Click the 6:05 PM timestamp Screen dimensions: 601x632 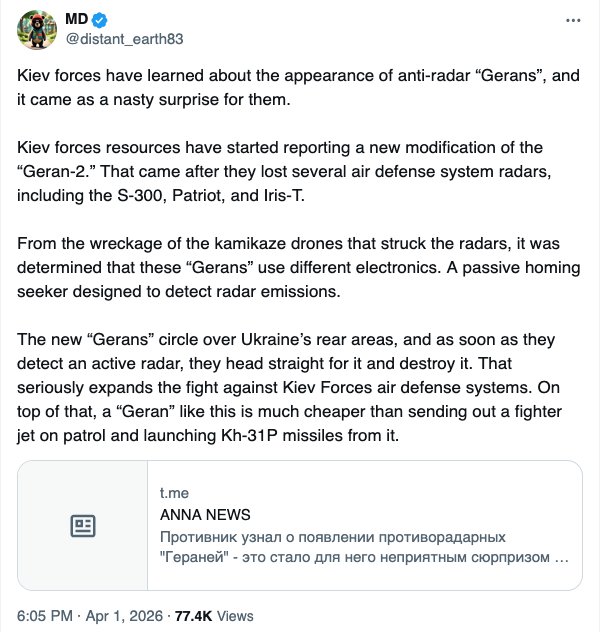click(44, 616)
